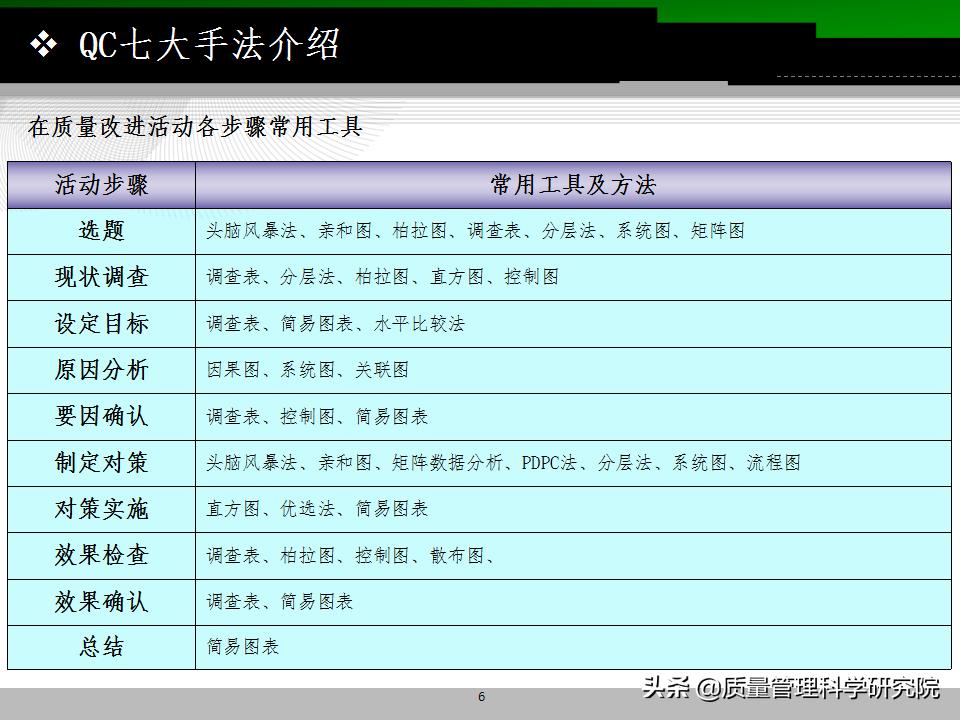The image size is (960, 720).
Task: Click the slide title 'QC七大手法介绍'
Action: point(209,44)
